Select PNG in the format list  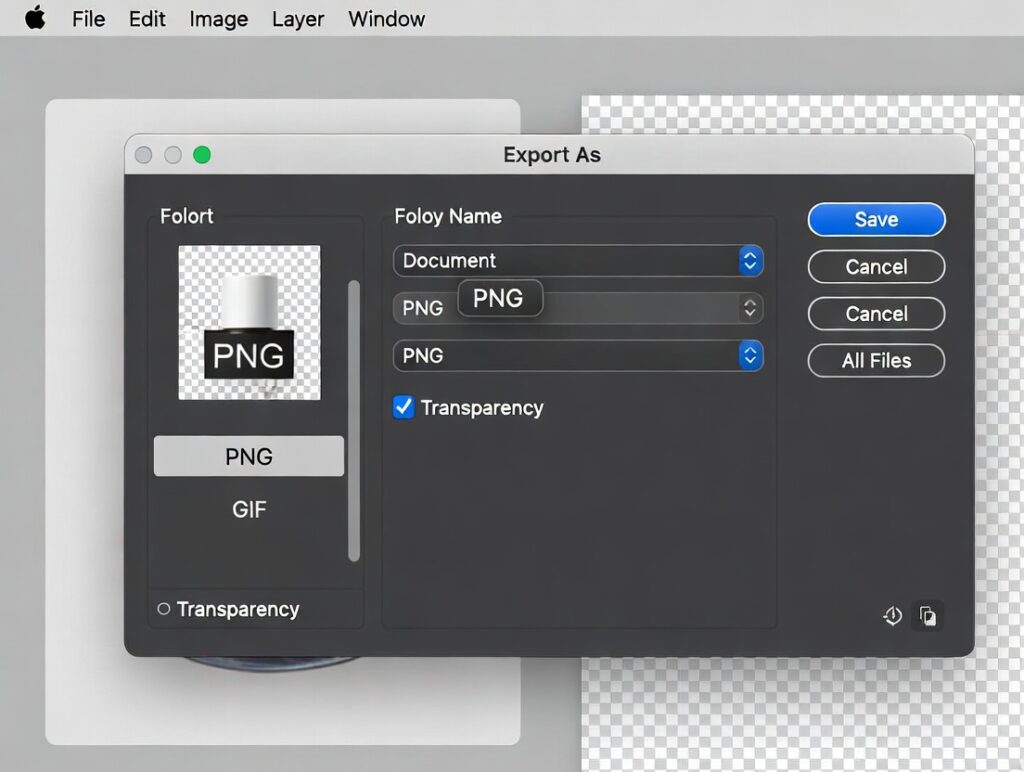point(248,456)
